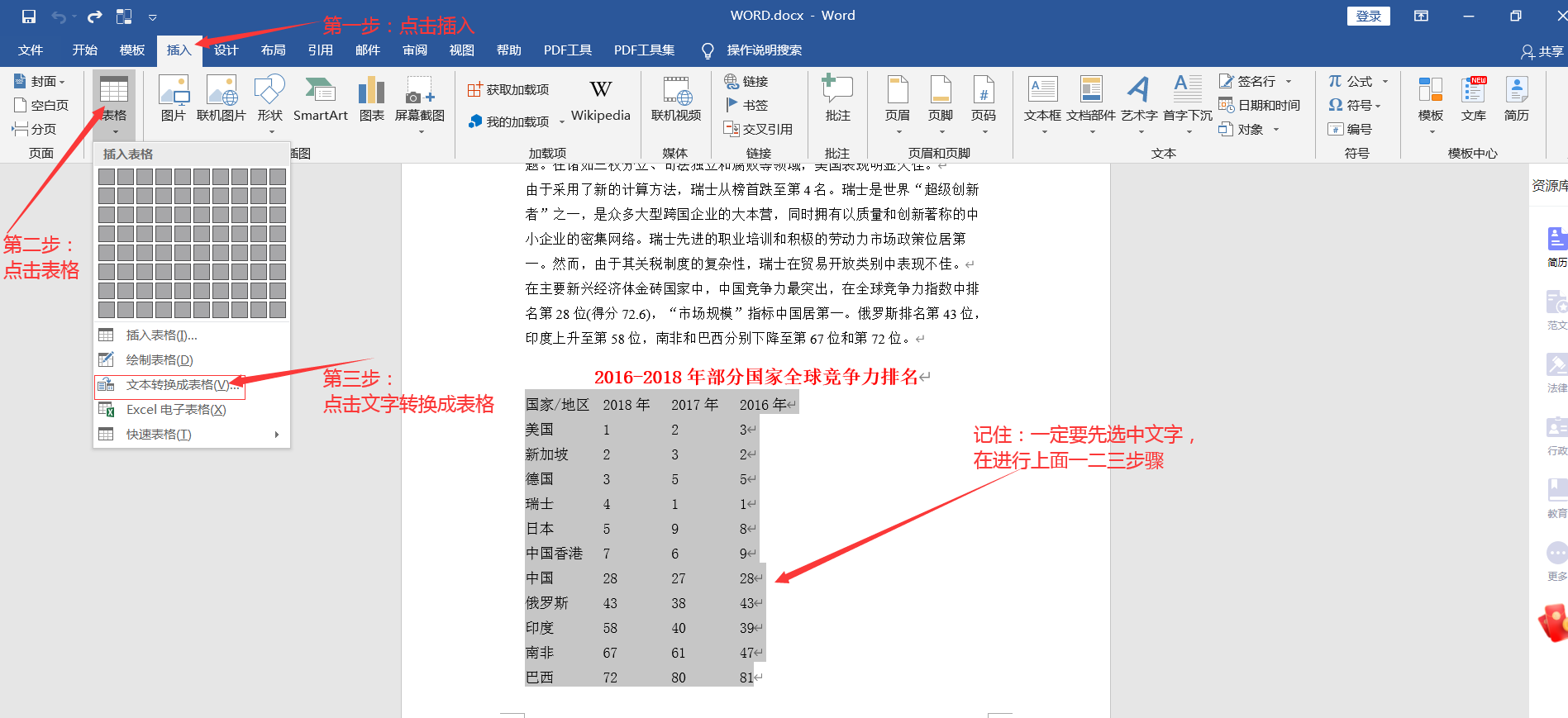Expand the 签名行 dropdown arrow
Viewport: 1568px width, 718px height.
[x=1289, y=81]
